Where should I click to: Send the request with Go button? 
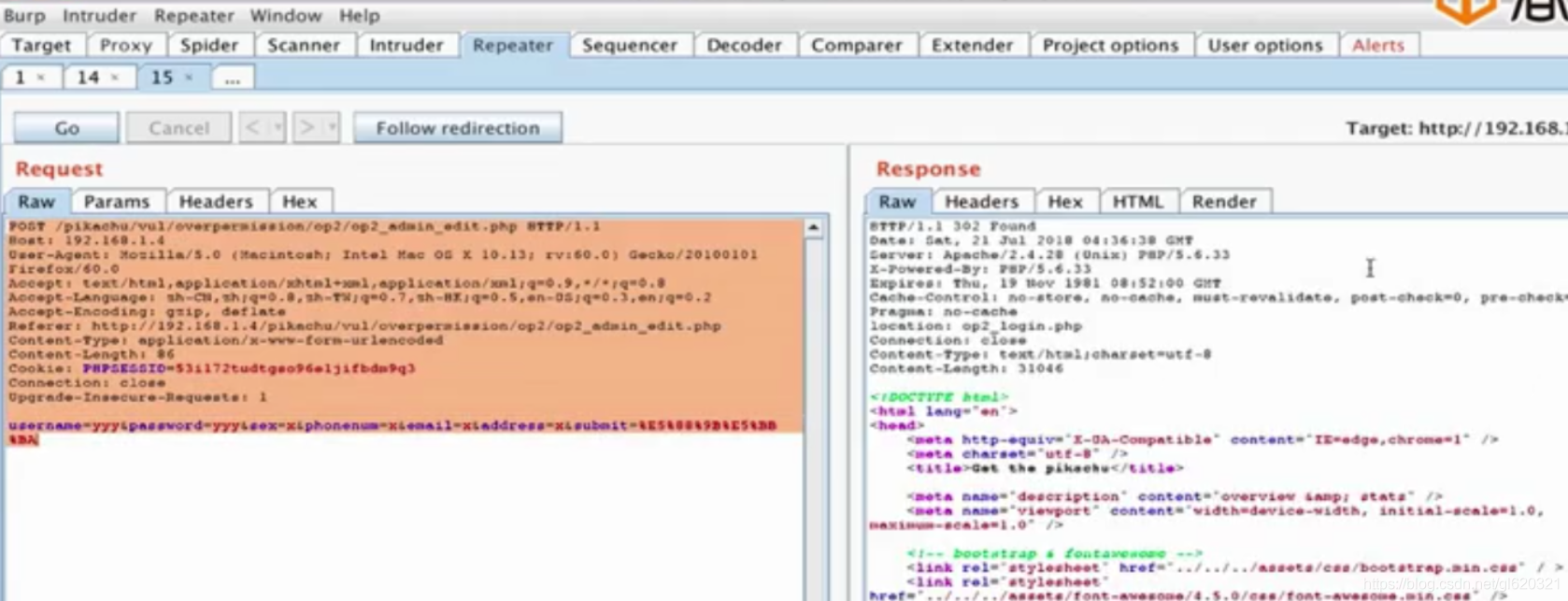point(66,128)
